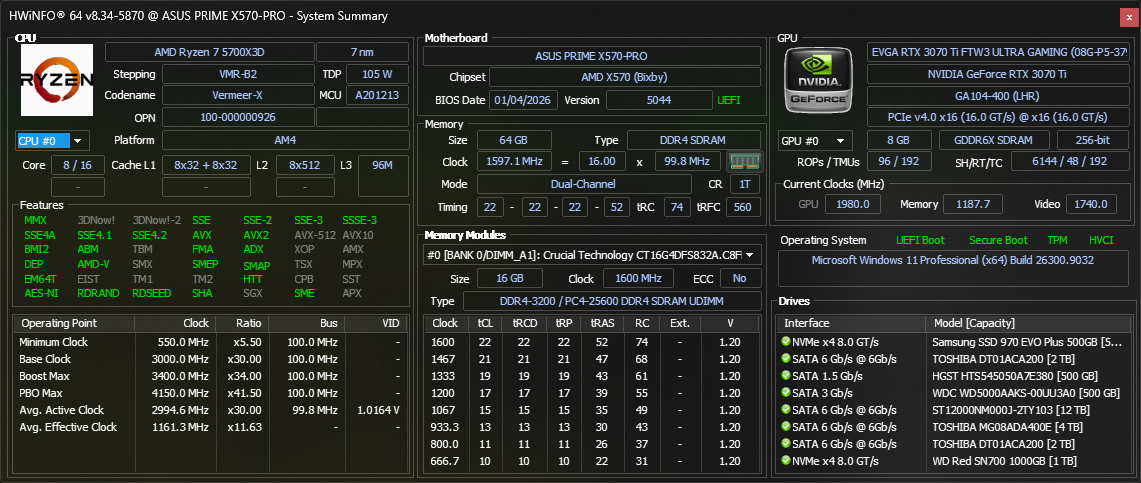Click the BIOS version 5044 value
The height and width of the screenshot is (483, 1141).
[659, 100]
